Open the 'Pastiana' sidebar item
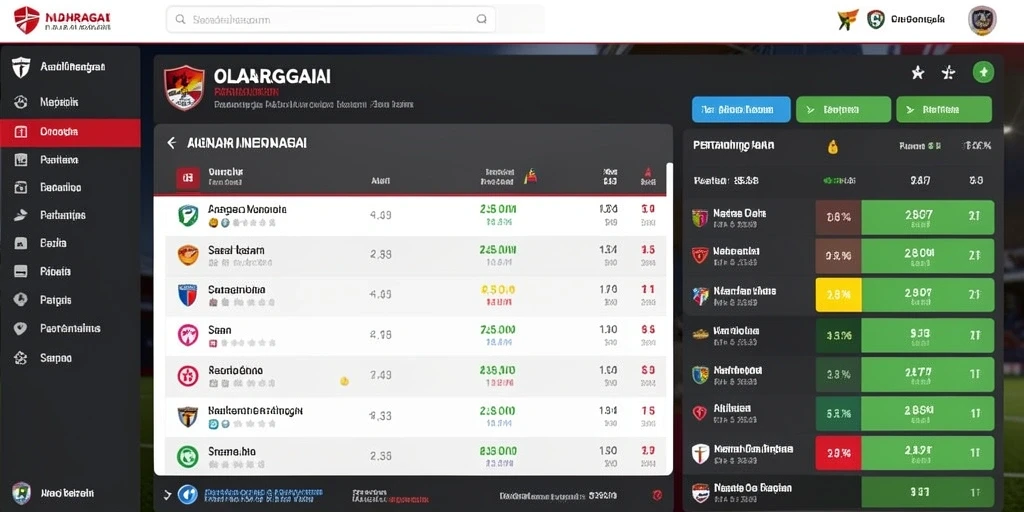This screenshot has width=1024, height=512. 70,159
